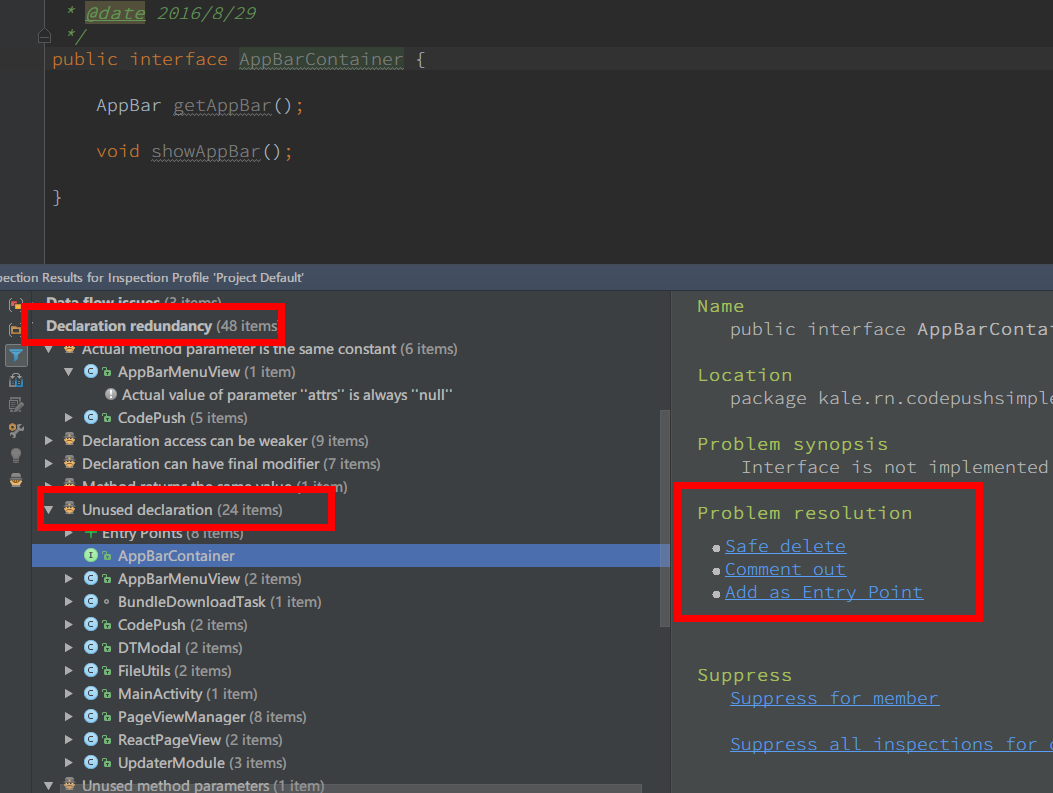Image resolution: width=1053 pixels, height=793 pixels.
Task: Click interface icon of AppBarContainer row
Action: (91, 555)
